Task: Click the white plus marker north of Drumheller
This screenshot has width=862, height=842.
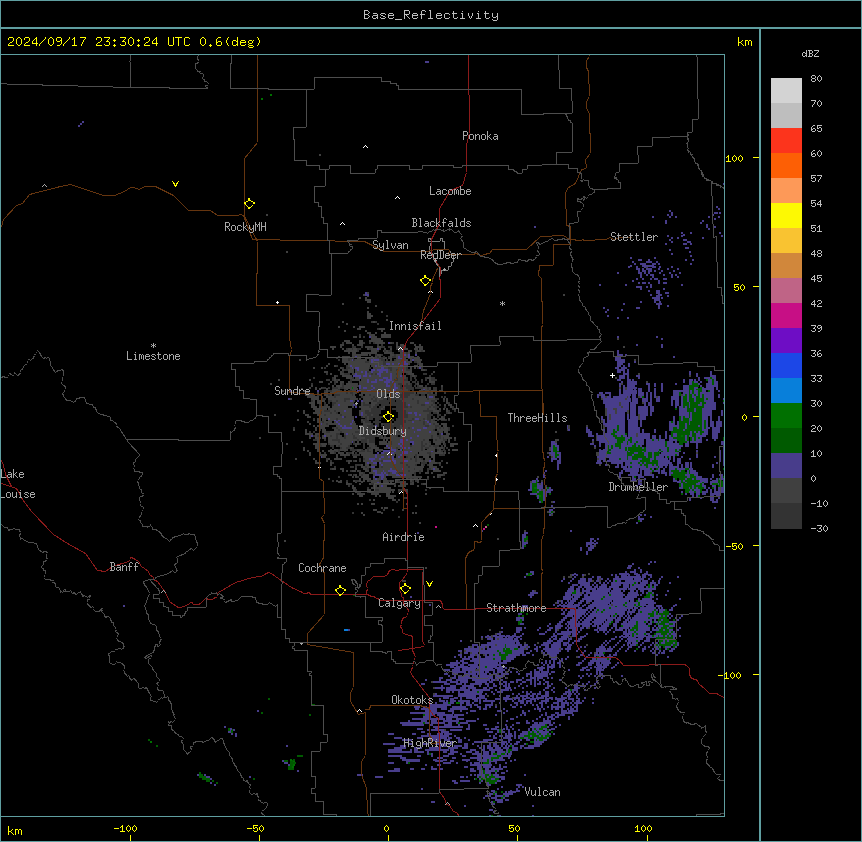Action: 612,375
